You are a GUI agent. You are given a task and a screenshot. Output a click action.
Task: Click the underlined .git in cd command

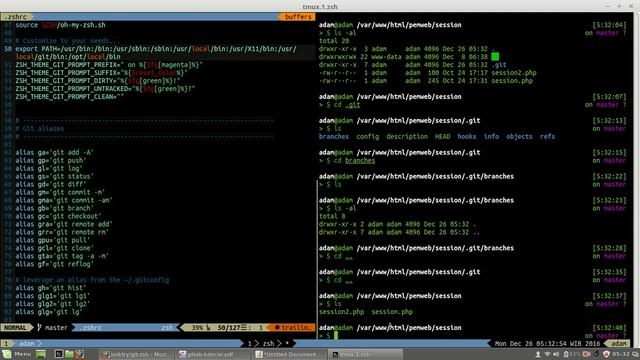[353, 105]
